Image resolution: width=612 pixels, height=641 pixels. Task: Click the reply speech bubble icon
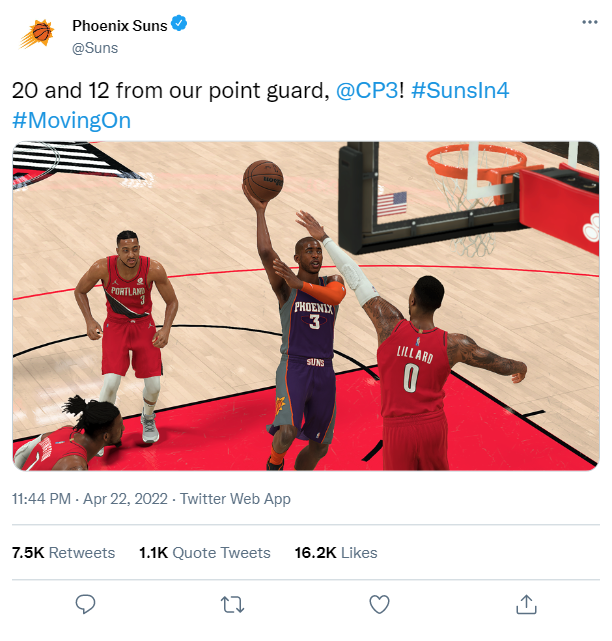coord(85,604)
